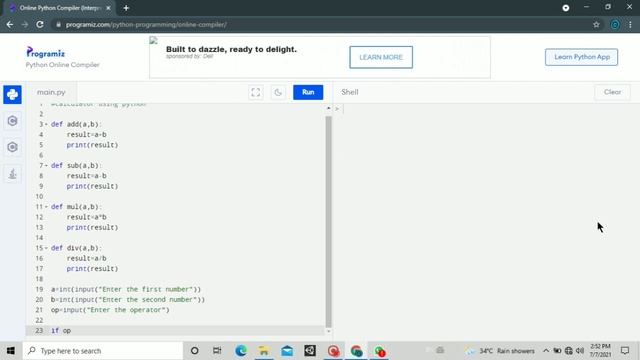The image size is (640, 360).
Task: Click the 'def div(a,b):' line
Action: coord(76,248)
